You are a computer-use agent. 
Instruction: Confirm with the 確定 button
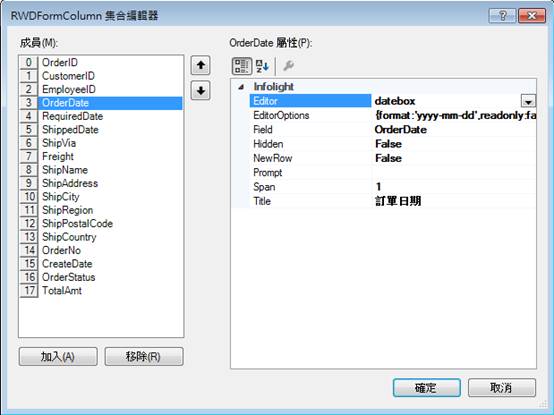[426, 388]
